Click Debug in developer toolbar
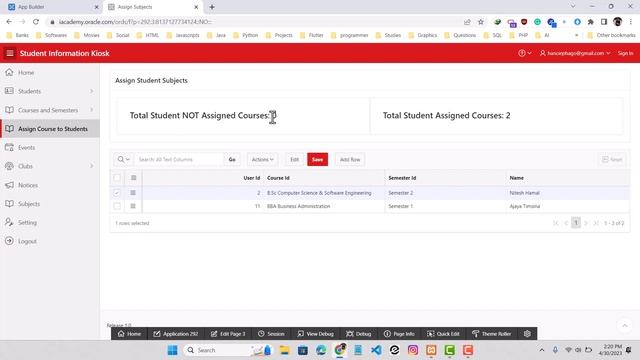The width and height of the screenshot is (640, 360). pyautogui.click(x=359, y=333)
